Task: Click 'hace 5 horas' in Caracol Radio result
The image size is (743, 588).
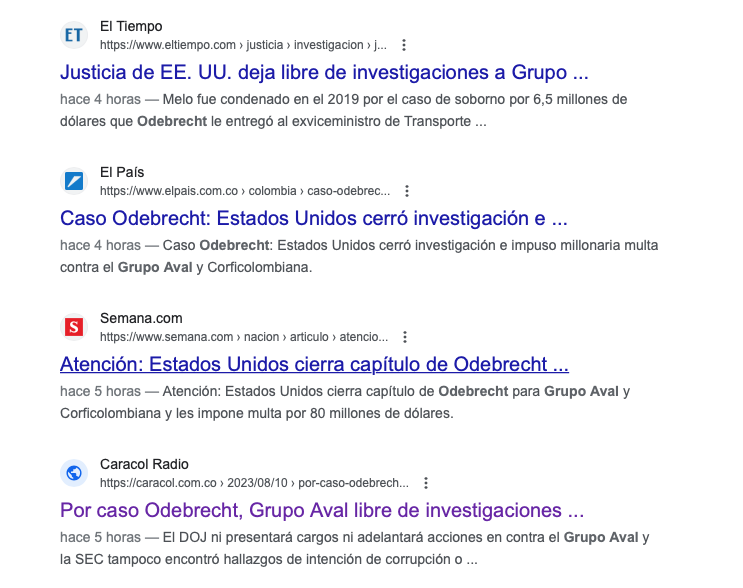Action: tap(100, 537)
